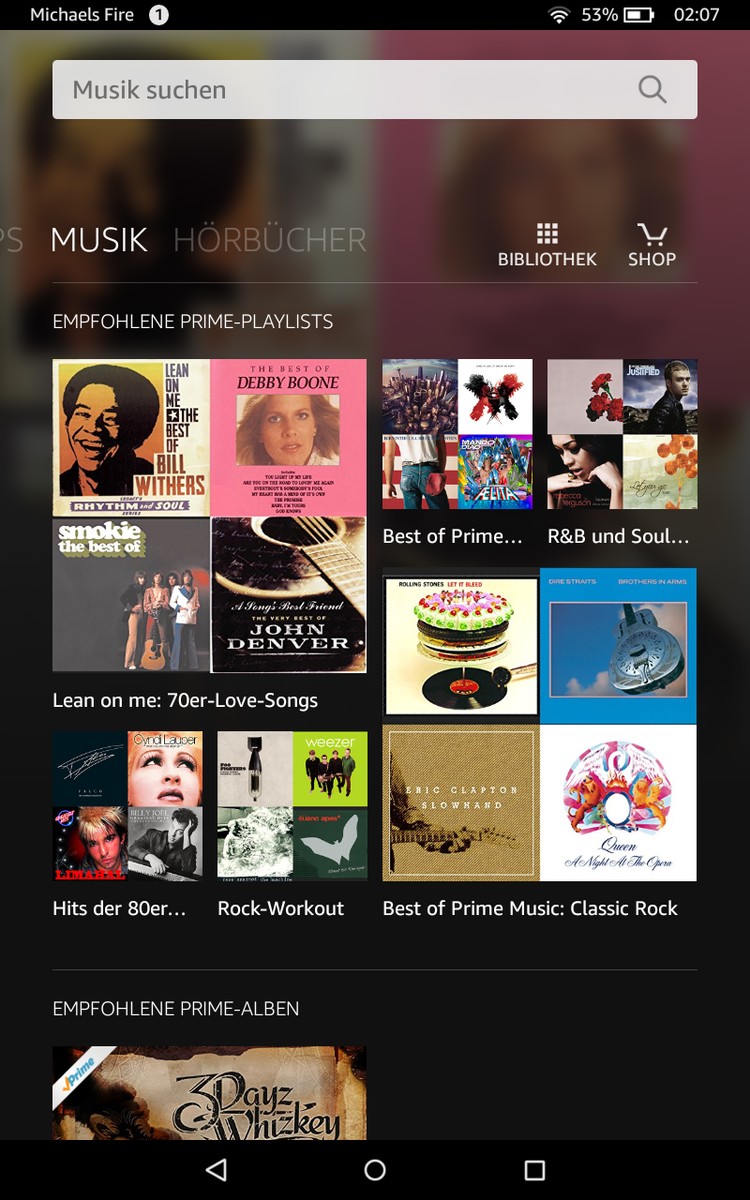Open Lean on me: 70er-Love-Songs playlist

[x=210, y=516]
